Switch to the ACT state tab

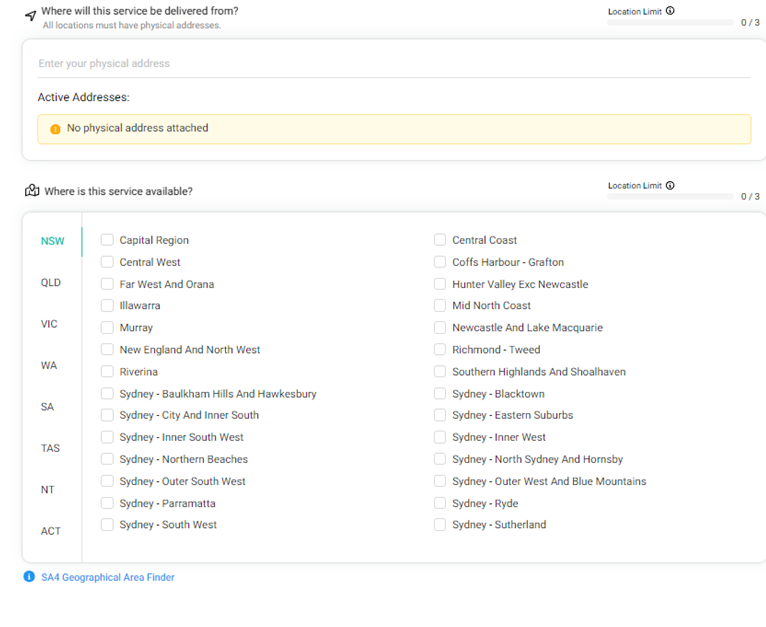(51, 531)
